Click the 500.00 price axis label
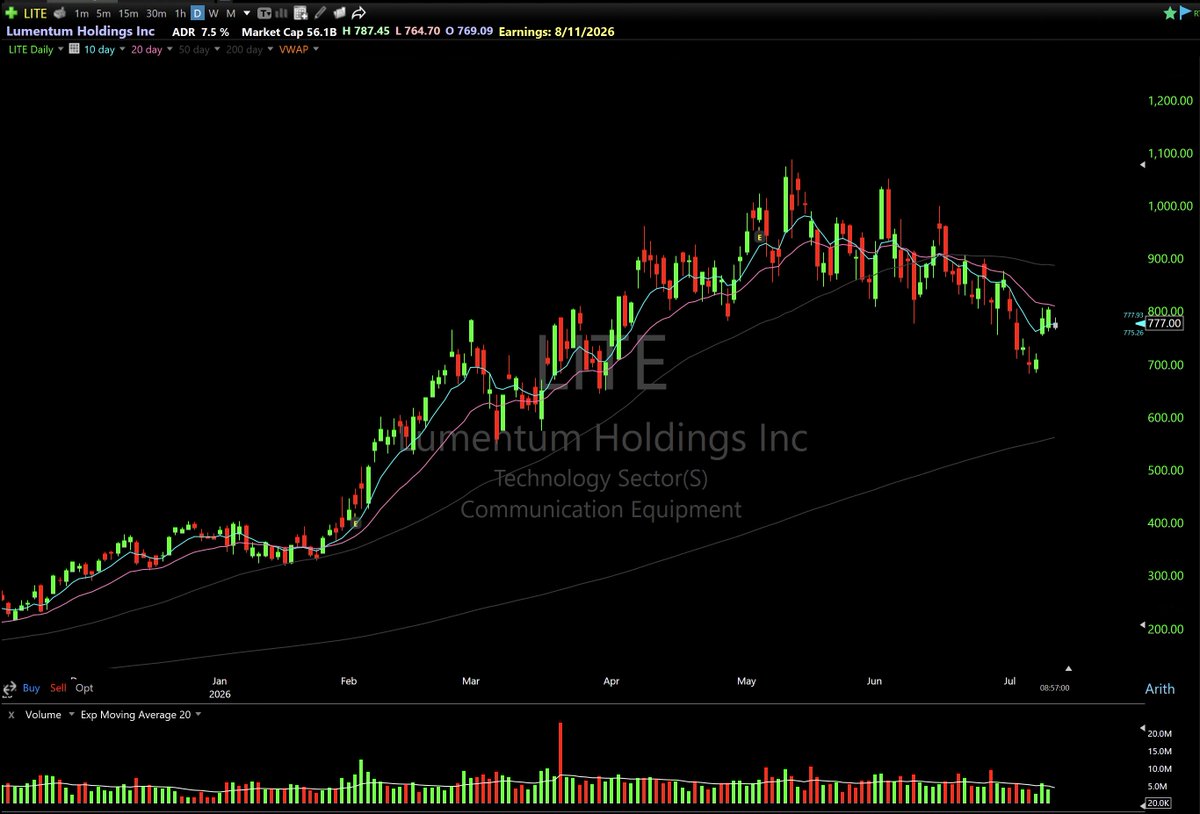 1168,470
